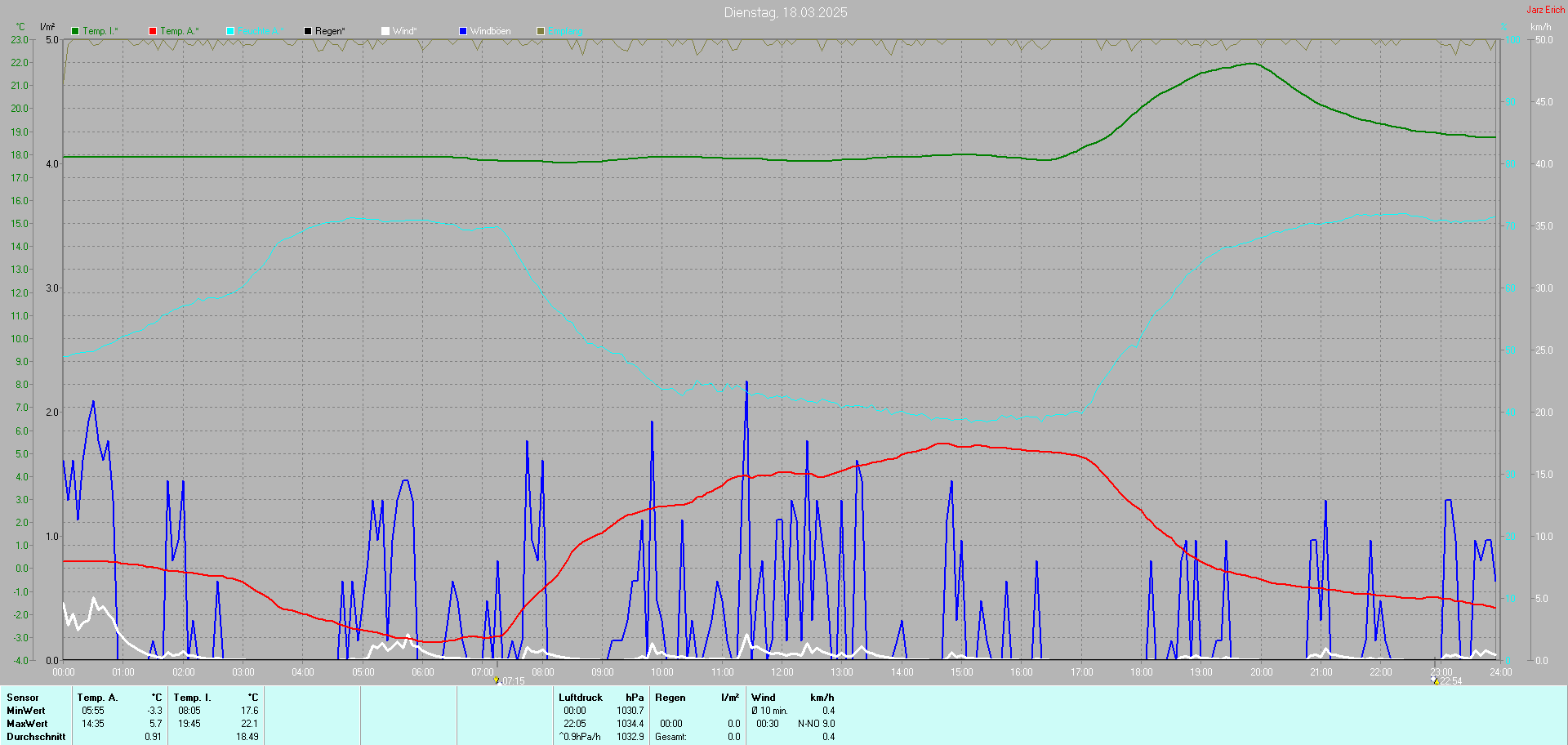Image resolution: width=1568 pixels, height=745 pixels.
Task: Click the olive Empfang legend swatch
Action: click(541, 31)
